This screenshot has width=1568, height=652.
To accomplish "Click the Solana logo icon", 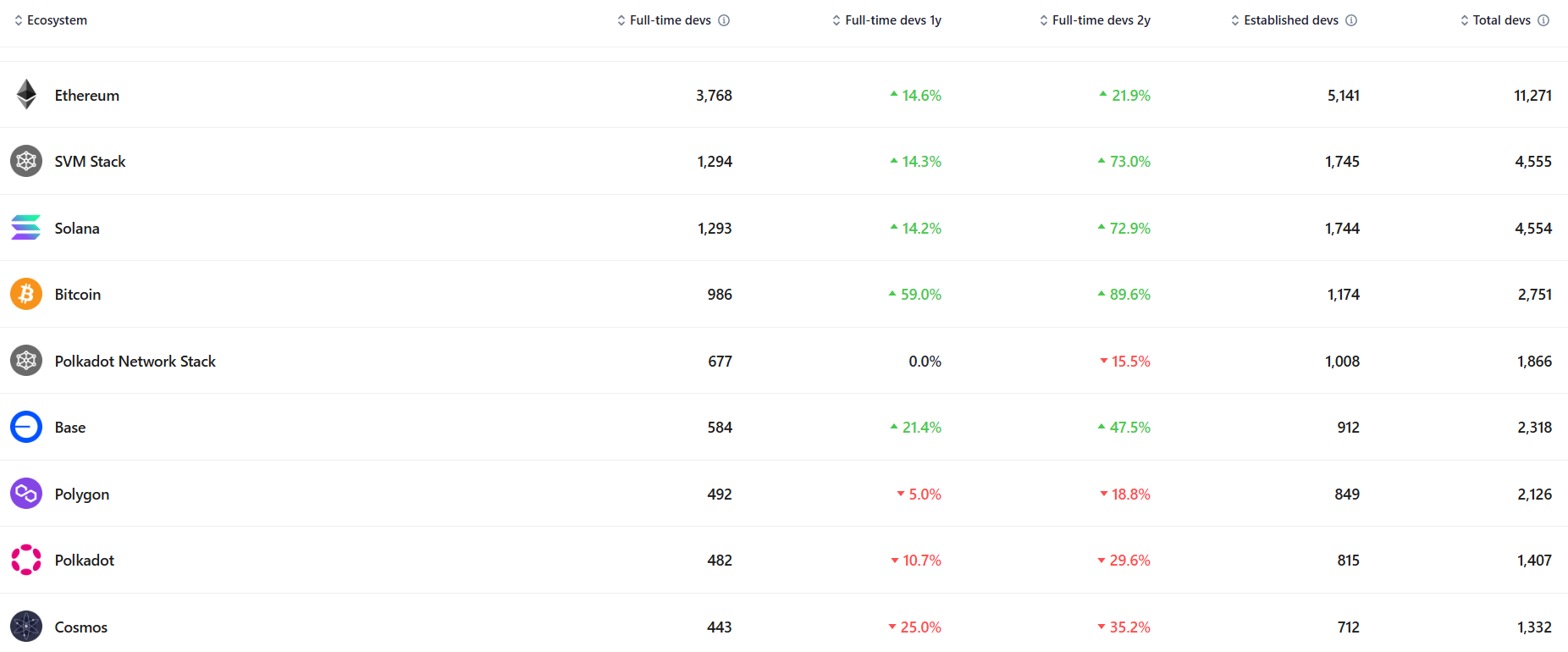I will (x=26, y=228).
